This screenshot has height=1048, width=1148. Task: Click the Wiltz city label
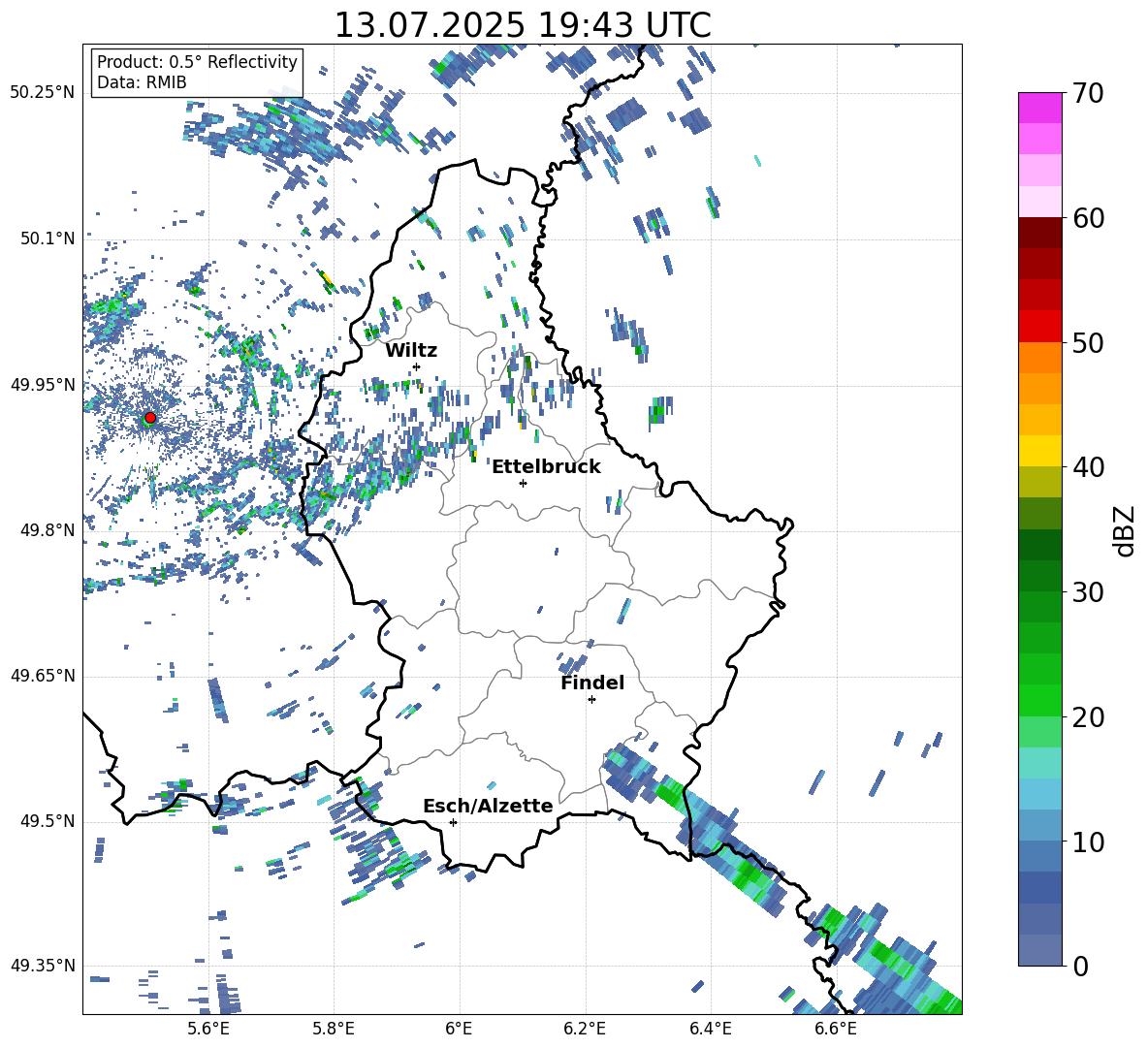coord(411,351)
